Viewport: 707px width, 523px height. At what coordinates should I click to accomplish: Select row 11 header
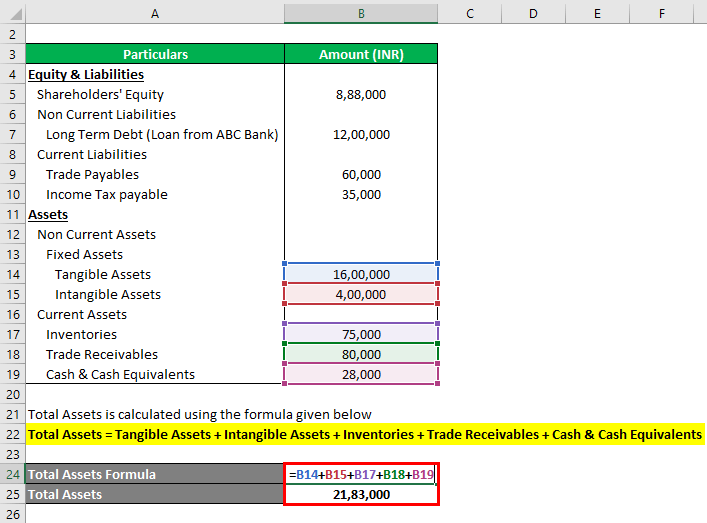coord(13,214)
